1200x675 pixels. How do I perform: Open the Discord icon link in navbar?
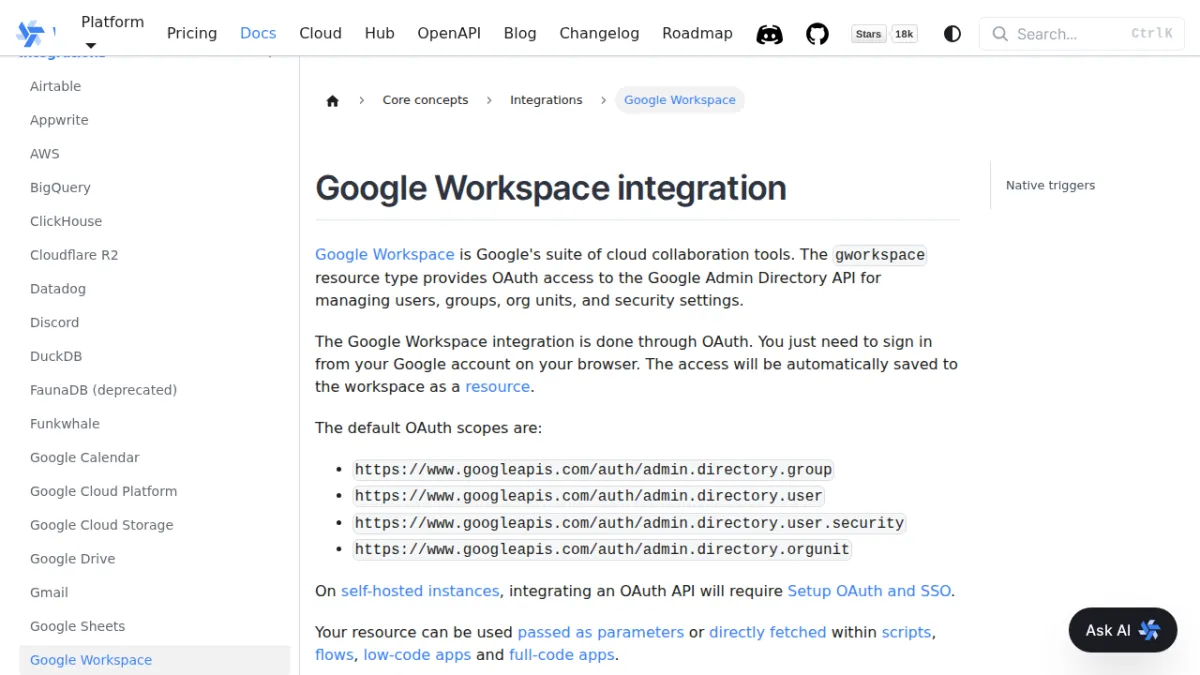pos(769,34)
